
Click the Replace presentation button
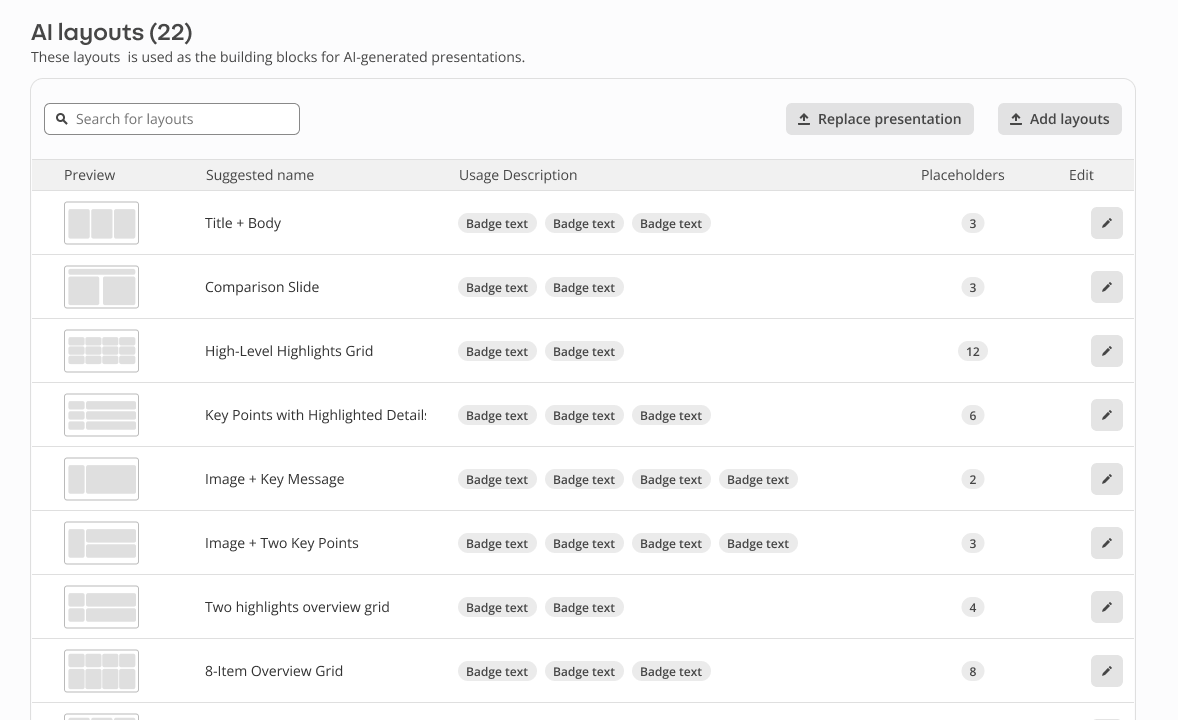880,119
